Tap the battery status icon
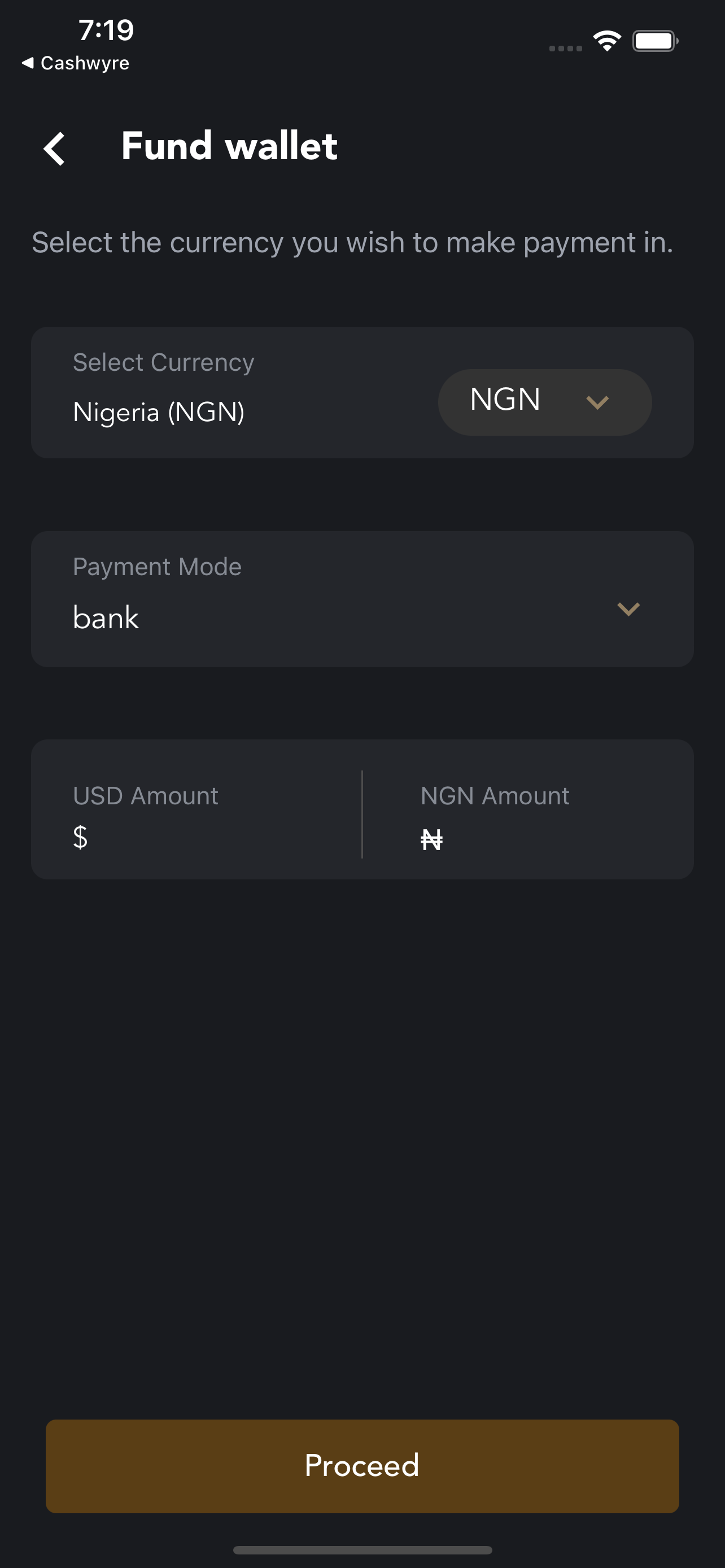This screenshot has width=725, height=1568. (x=655, y=41)
